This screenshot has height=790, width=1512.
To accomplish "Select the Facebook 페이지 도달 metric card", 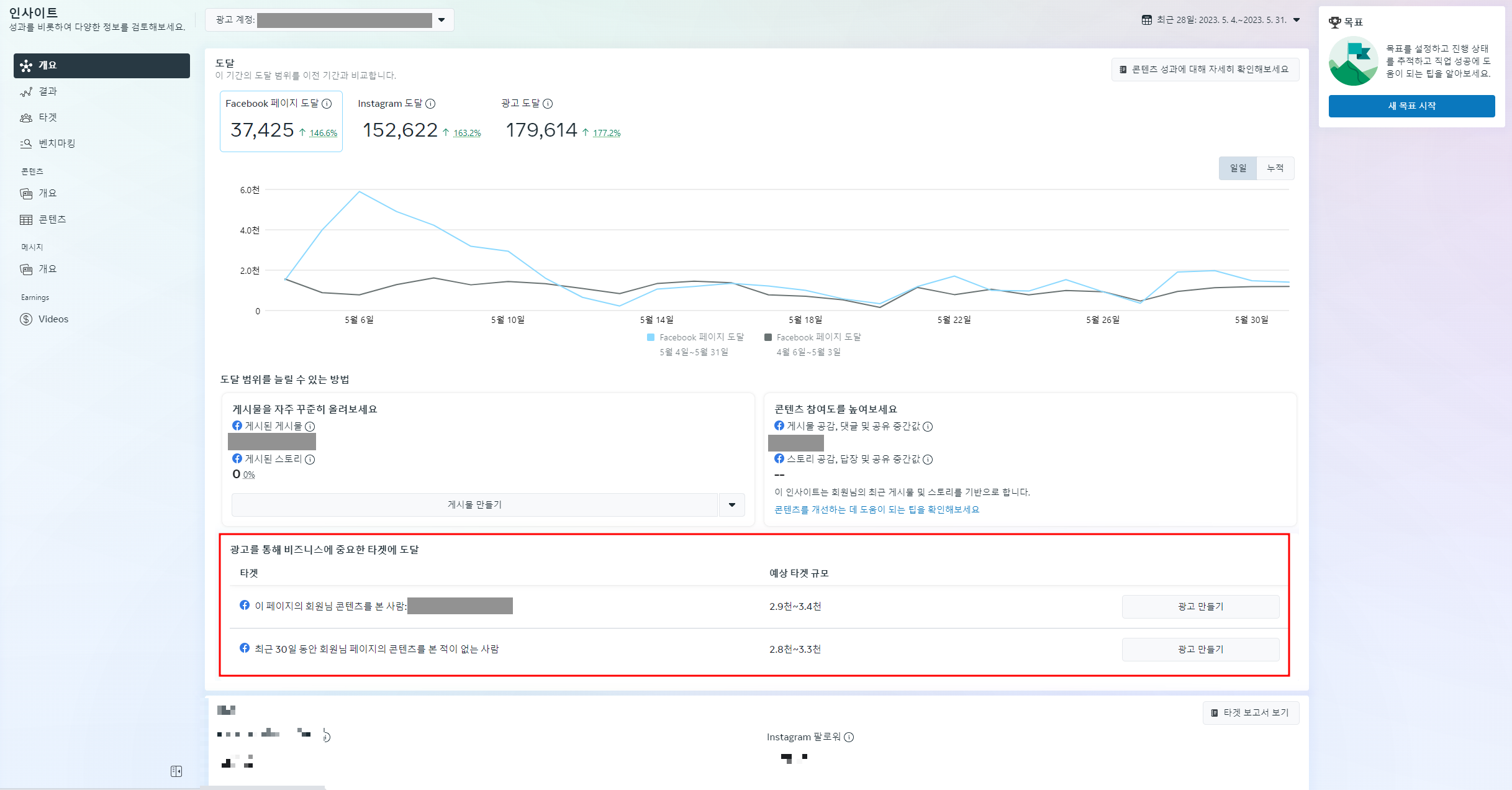I will [x=281, y=121].
